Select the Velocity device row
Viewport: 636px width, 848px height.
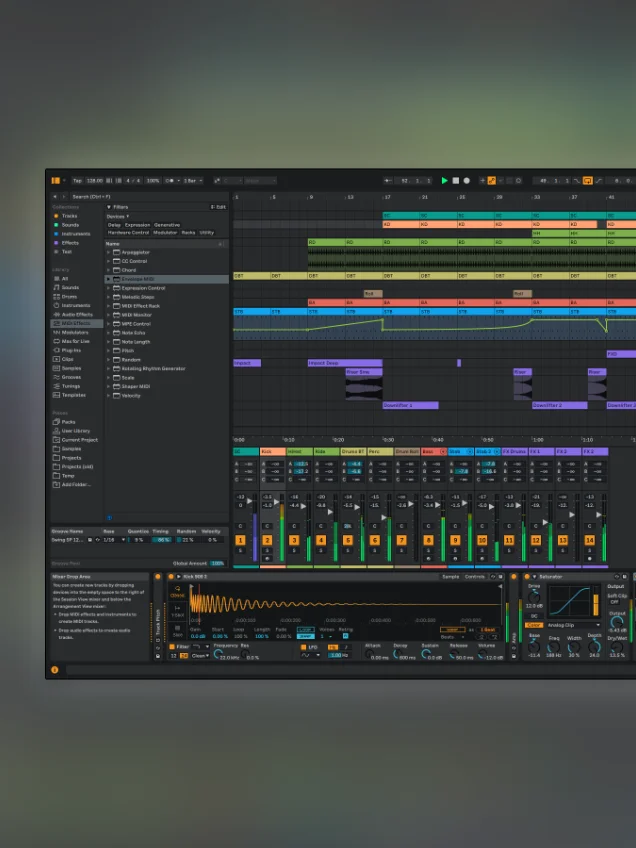coord(167,395)
